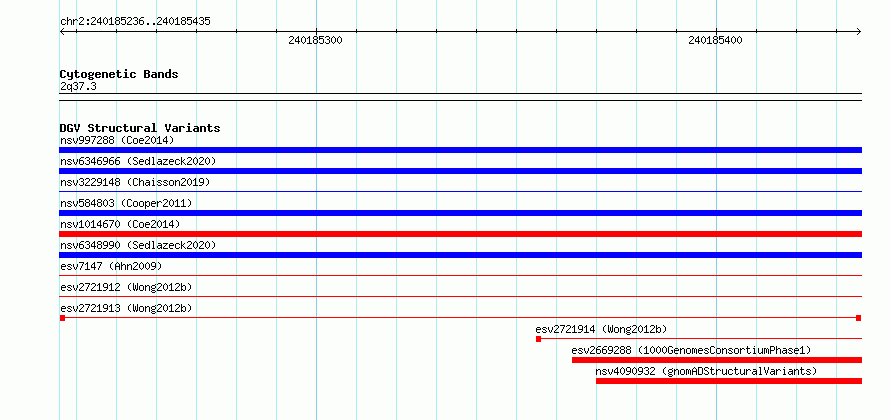Open the nsv584803 (Cooper2011) label
The height and width of the screenshot is (420, 890).
126,203
